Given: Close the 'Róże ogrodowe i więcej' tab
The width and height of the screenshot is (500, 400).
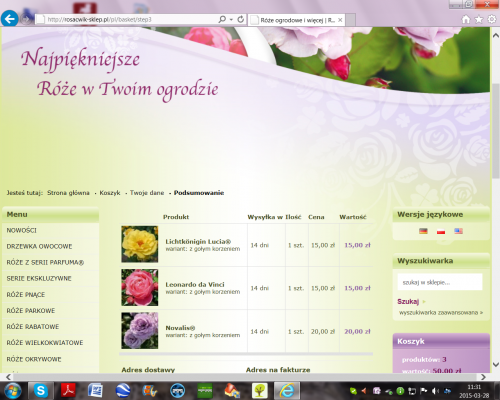Looking at the screenshot, I should point(340,20).
